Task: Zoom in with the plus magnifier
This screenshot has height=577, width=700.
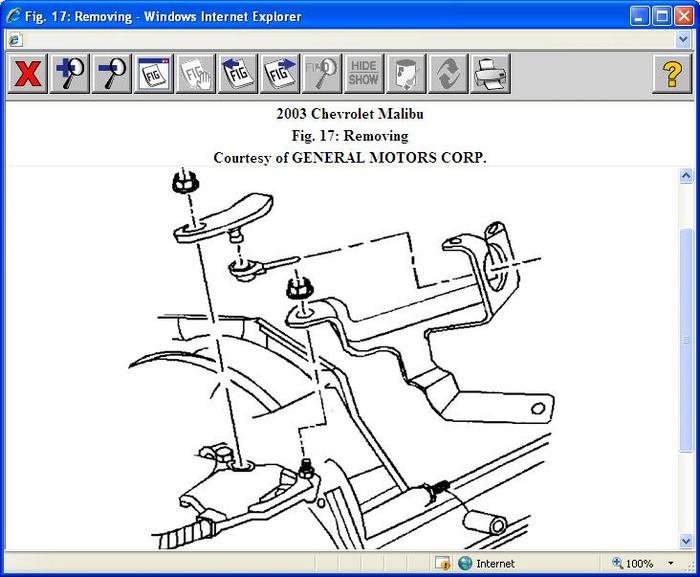Action: point(70,73)
